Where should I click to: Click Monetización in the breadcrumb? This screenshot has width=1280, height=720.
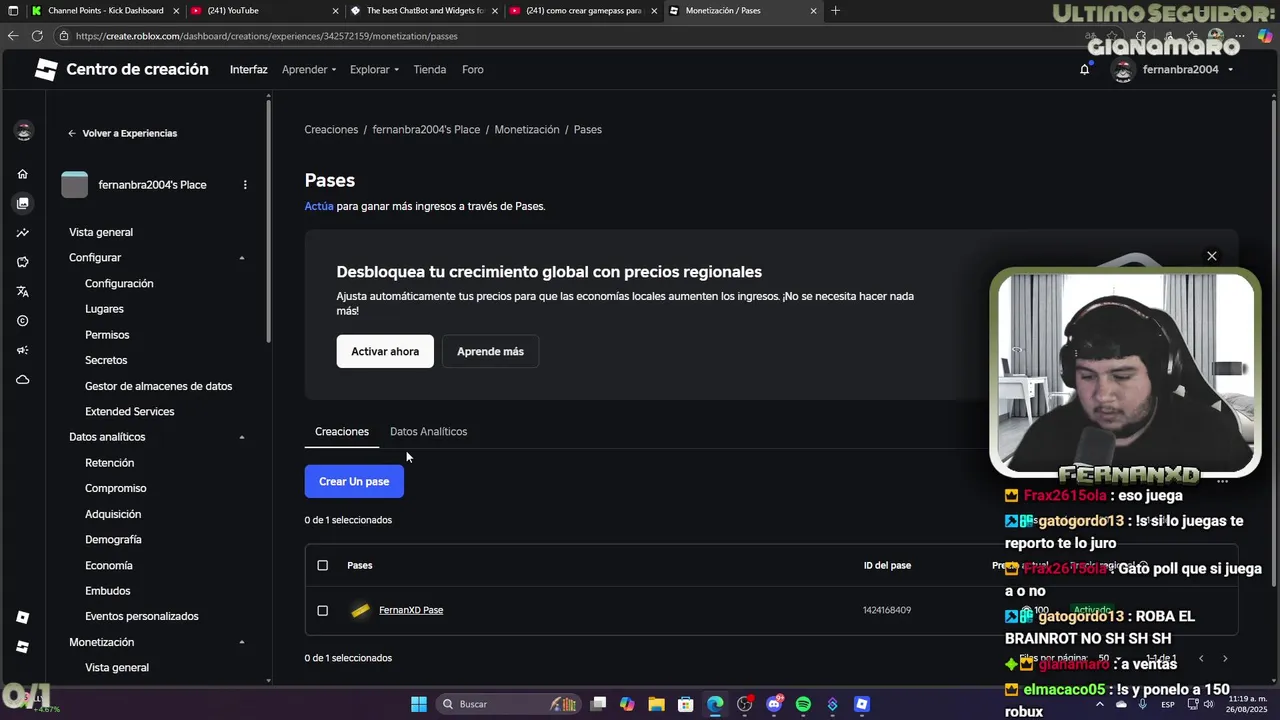[x=527, y=130]
